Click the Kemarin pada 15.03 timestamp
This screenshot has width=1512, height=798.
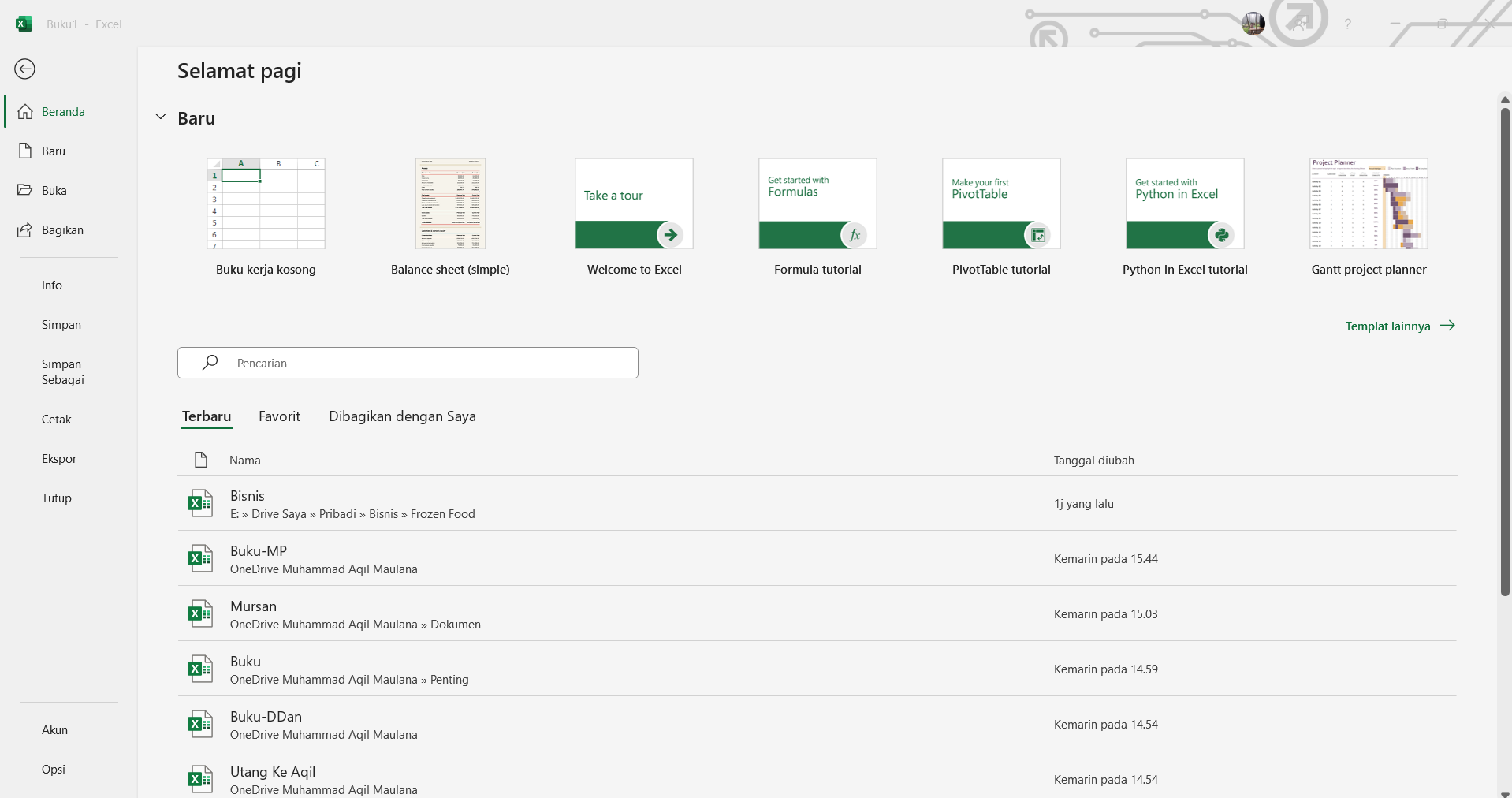pos(1106,614)
